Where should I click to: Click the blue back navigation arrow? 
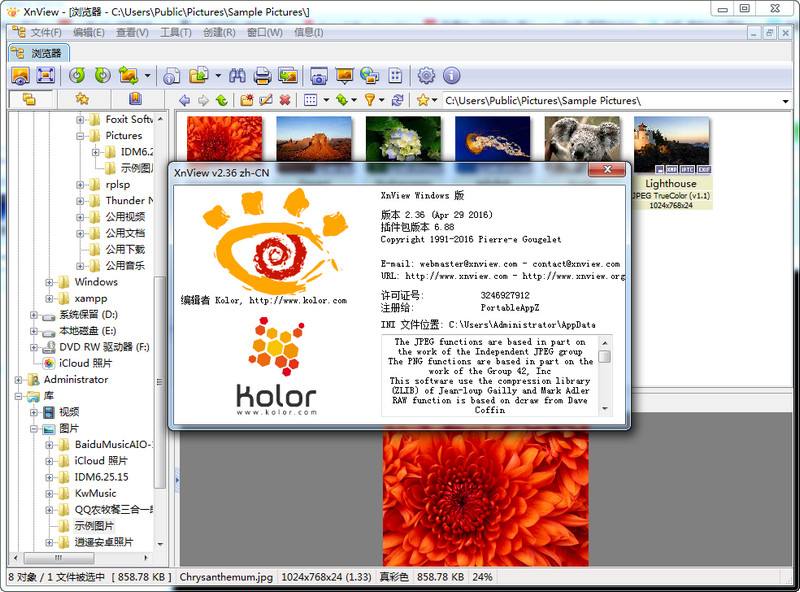[184, 100]
